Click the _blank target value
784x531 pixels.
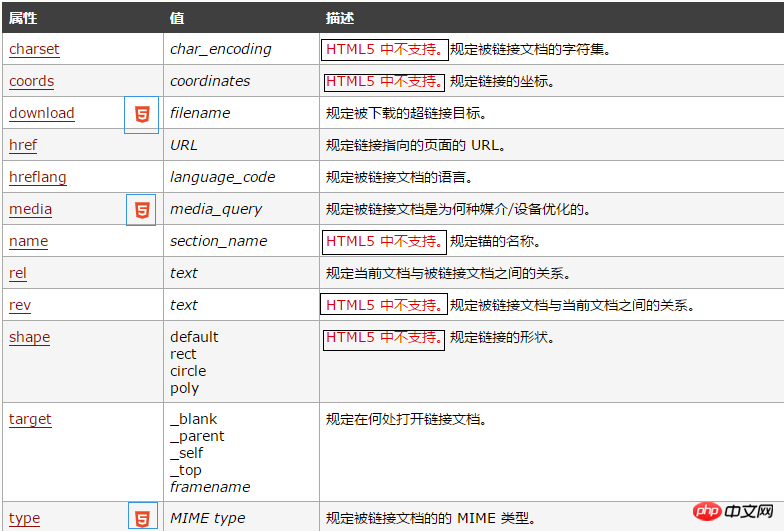(x=194, y=419)
